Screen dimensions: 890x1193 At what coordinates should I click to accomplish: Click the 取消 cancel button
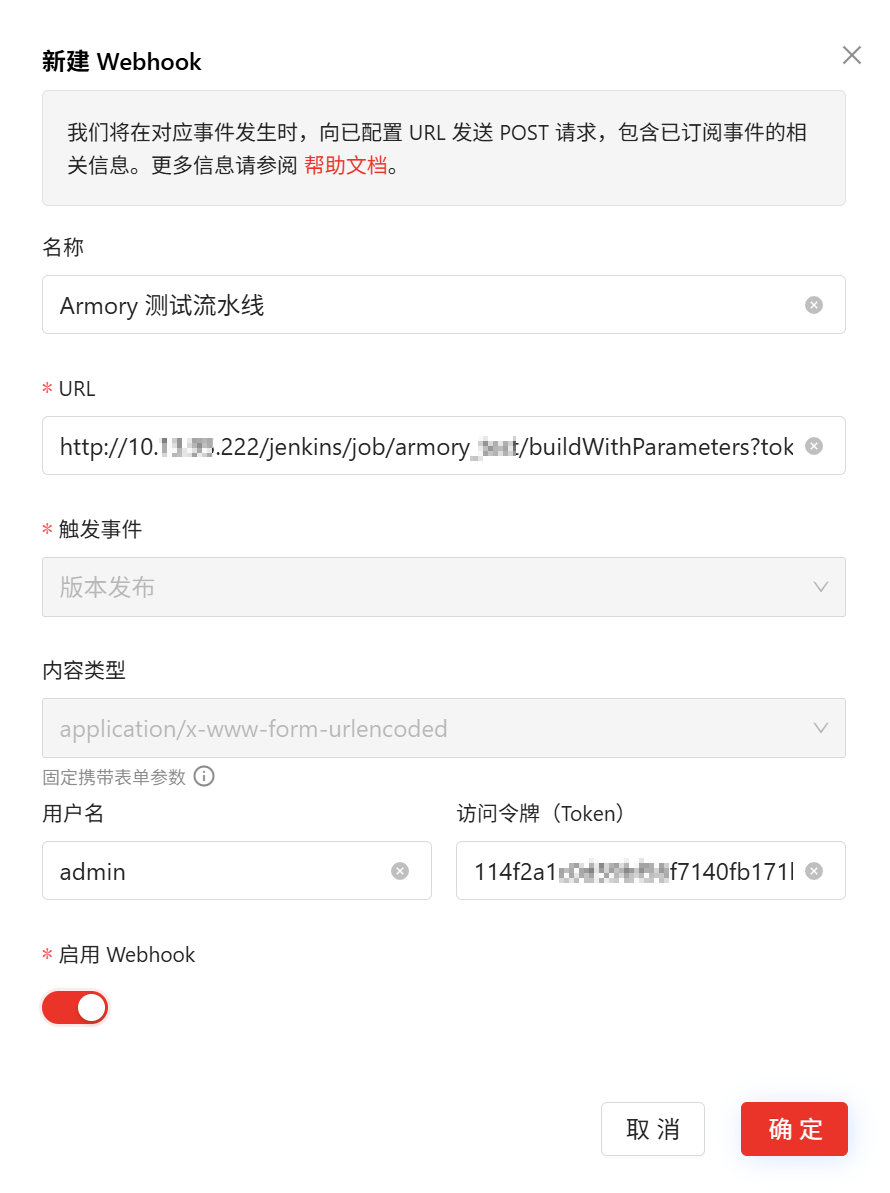653,1129
